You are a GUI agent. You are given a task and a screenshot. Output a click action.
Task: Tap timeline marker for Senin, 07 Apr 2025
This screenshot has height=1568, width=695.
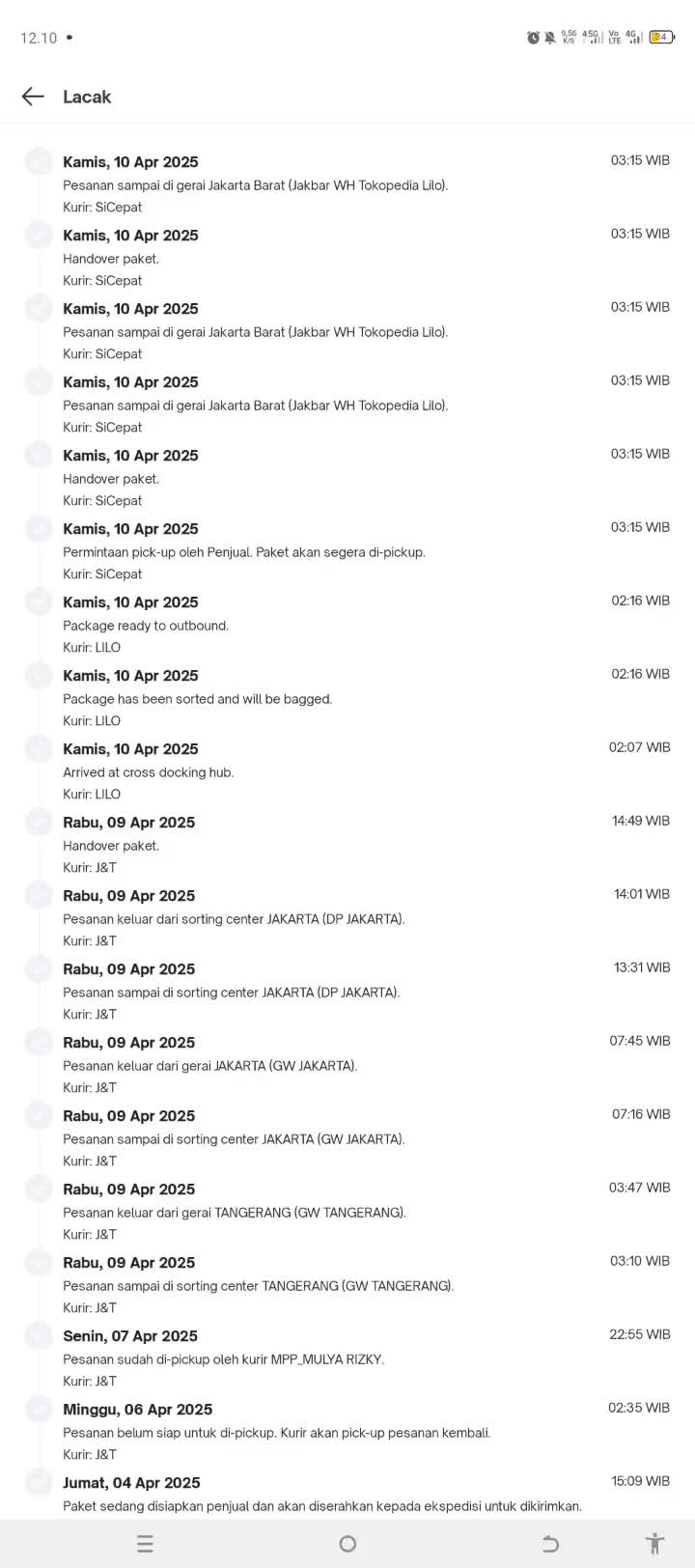click(39, 1336)
